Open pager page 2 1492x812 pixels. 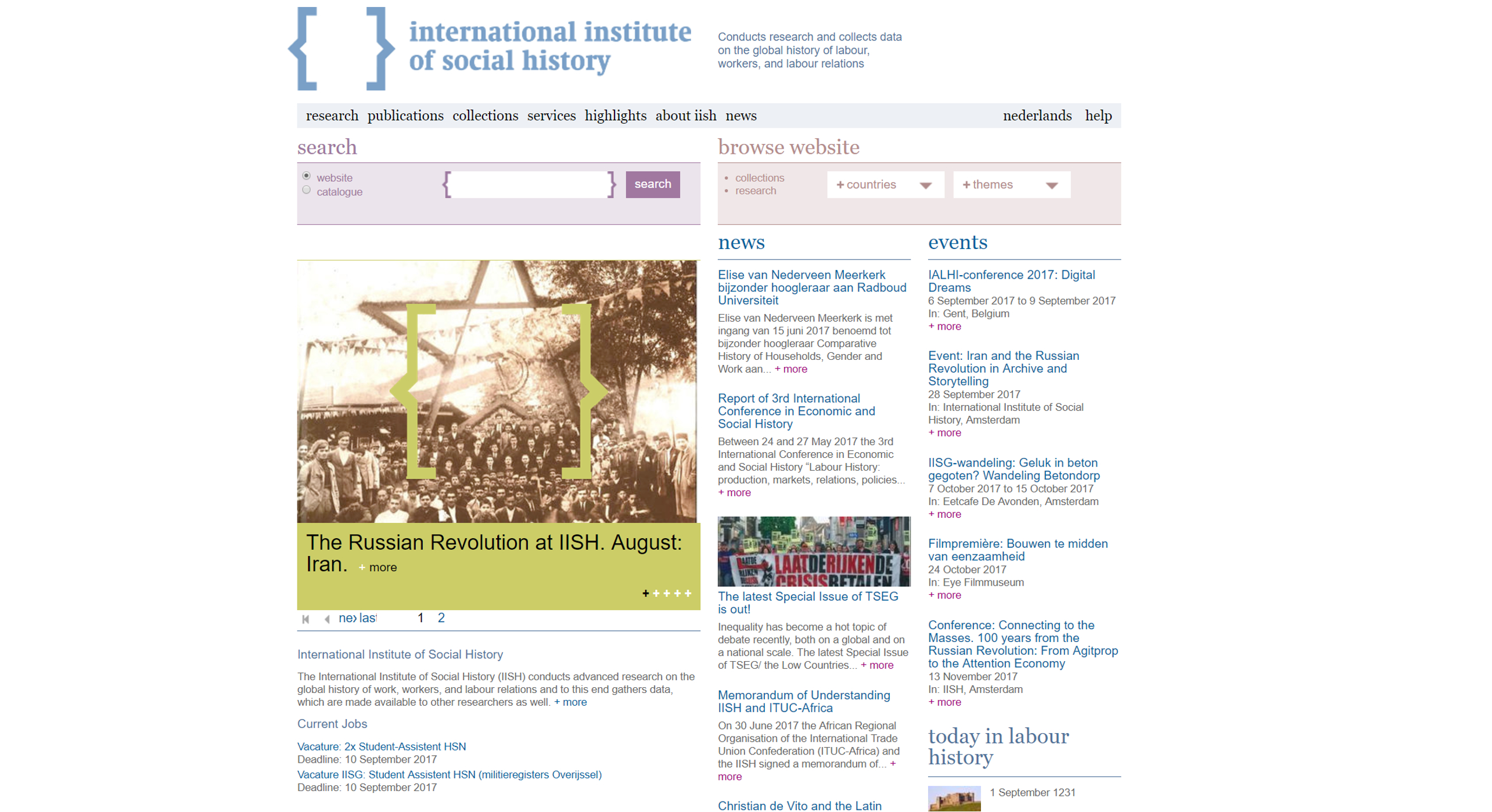click(441, 618)
